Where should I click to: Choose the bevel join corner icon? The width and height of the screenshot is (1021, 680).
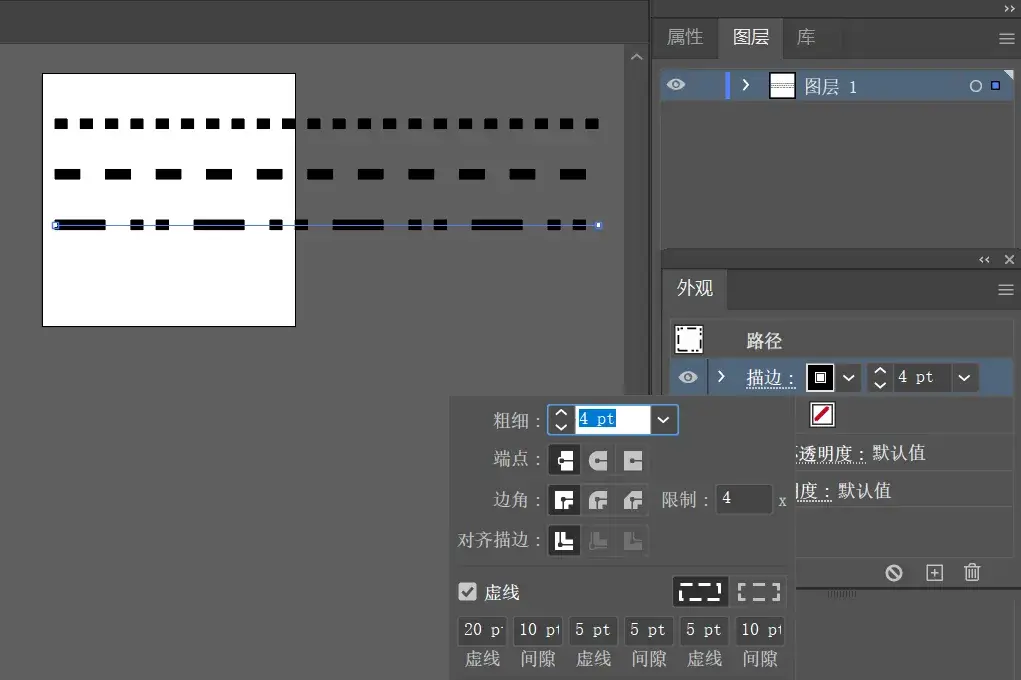tap(633, 500)
